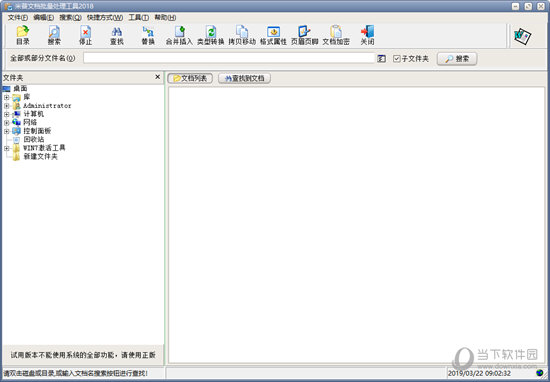Open the 快捷方式 shortcuts menu
Image resolution: width=550 pixels, height=382 pixels.
tap(105, 18)
